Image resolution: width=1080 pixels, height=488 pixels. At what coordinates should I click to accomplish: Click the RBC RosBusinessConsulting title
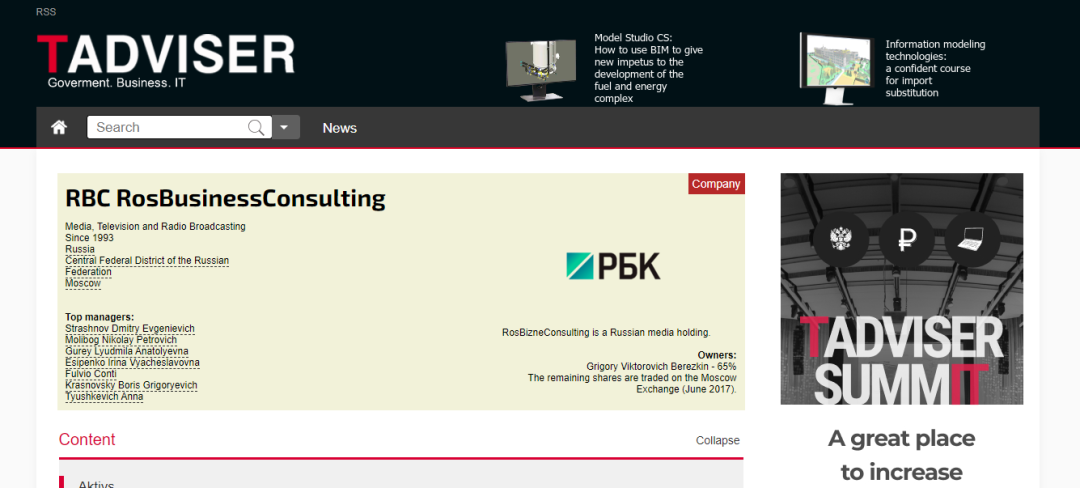pos(225,198)
